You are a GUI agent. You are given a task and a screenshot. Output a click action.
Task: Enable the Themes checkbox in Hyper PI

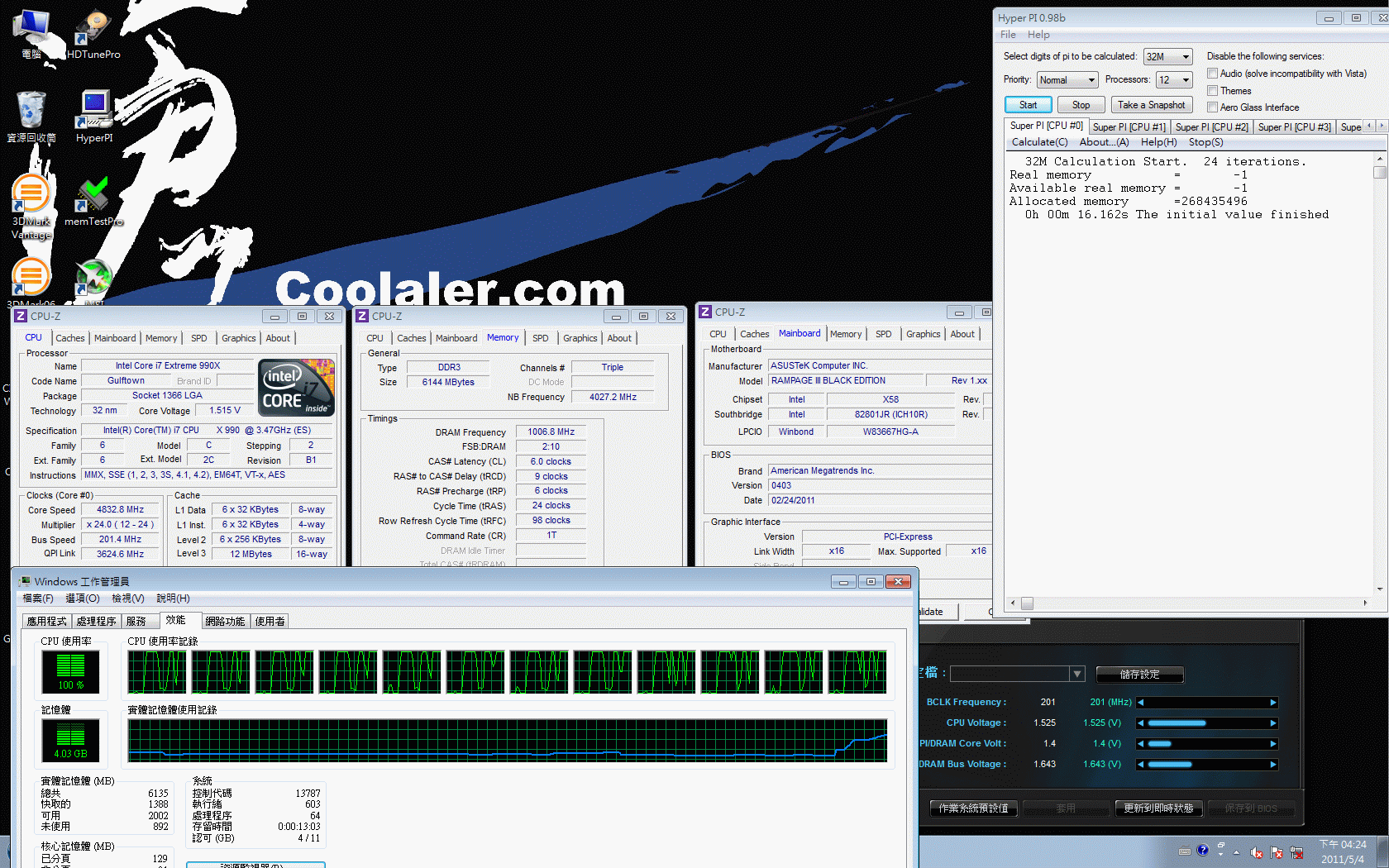1212,91
